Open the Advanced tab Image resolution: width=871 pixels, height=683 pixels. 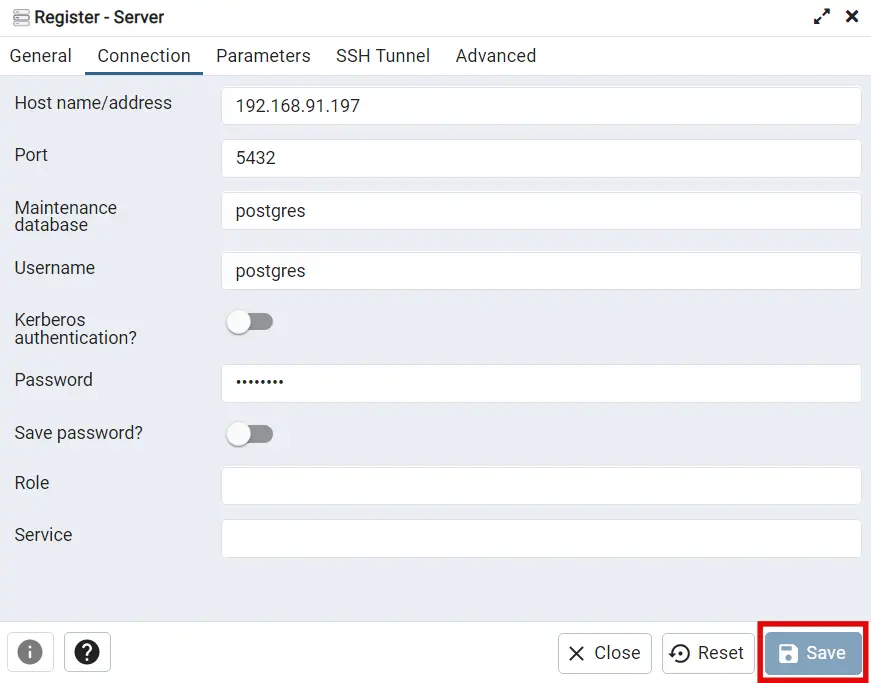tap(495, 56)
